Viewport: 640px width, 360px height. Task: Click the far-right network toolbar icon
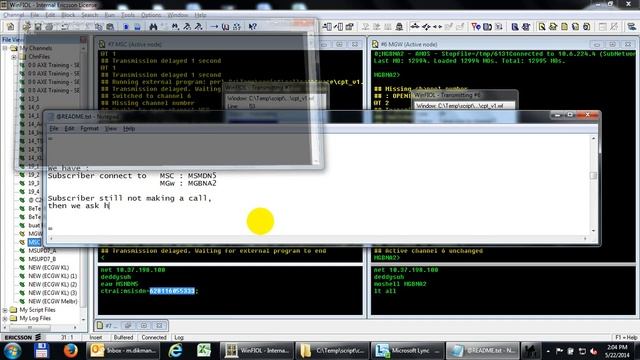coord(631,27)
